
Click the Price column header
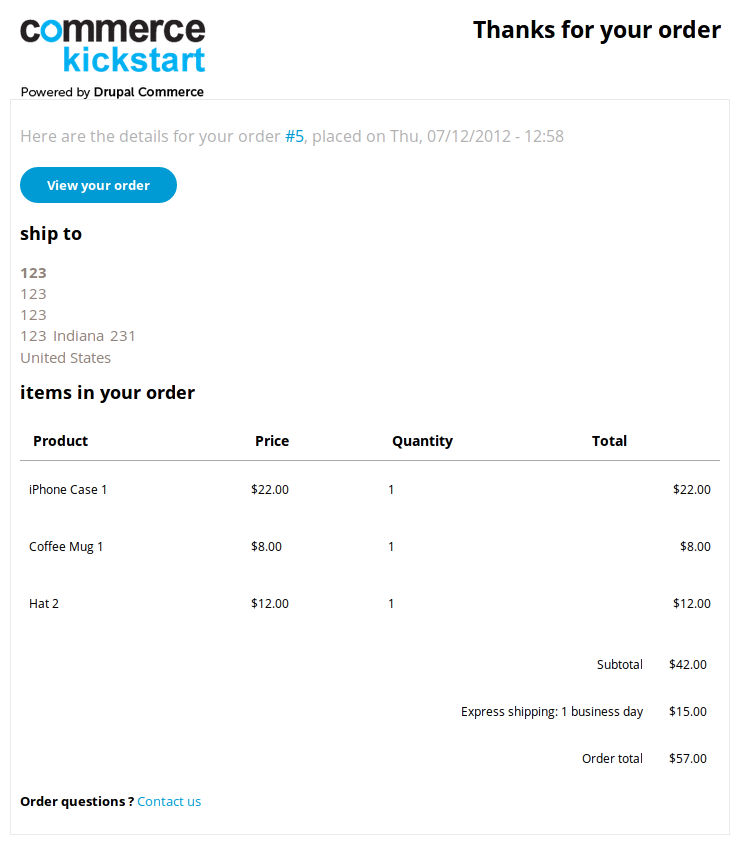click(272, 441)
